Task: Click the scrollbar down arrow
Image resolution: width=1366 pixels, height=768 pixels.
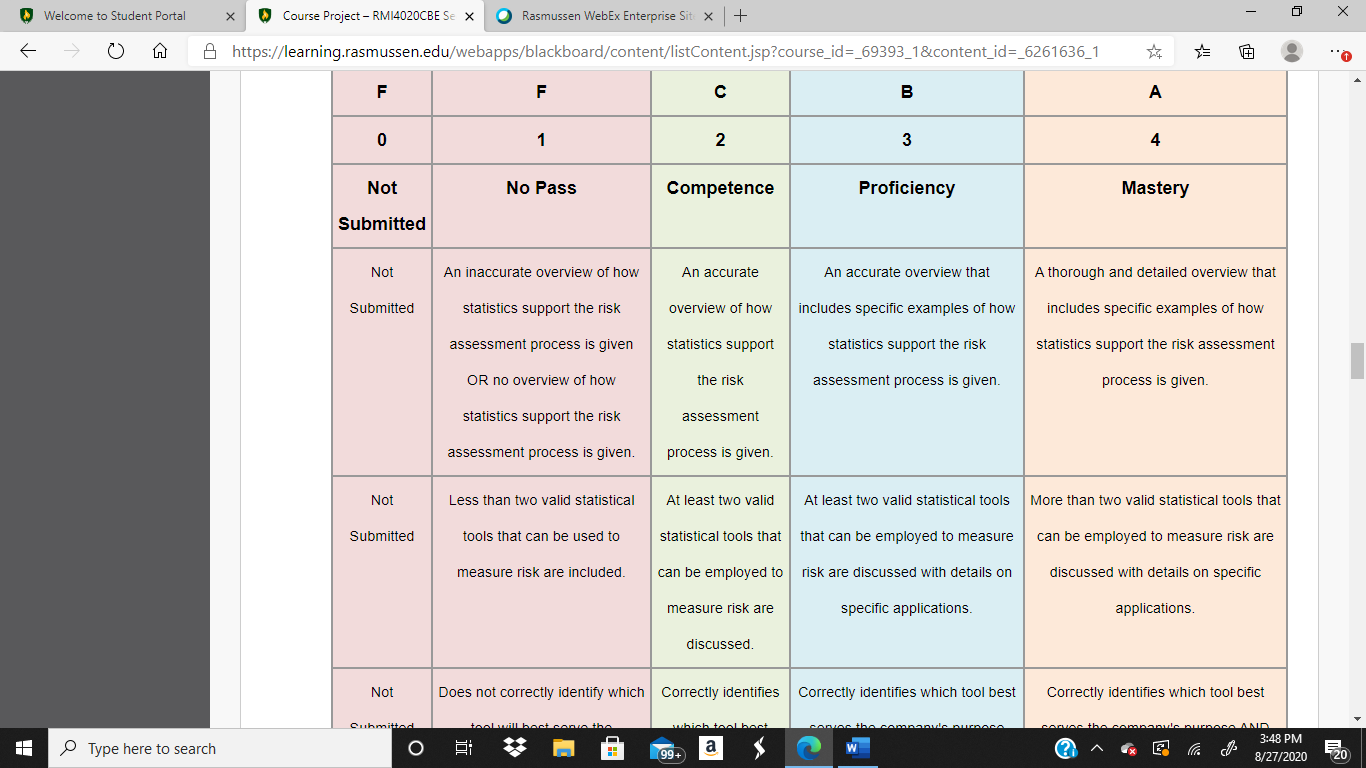Action: pos(1357,718)
